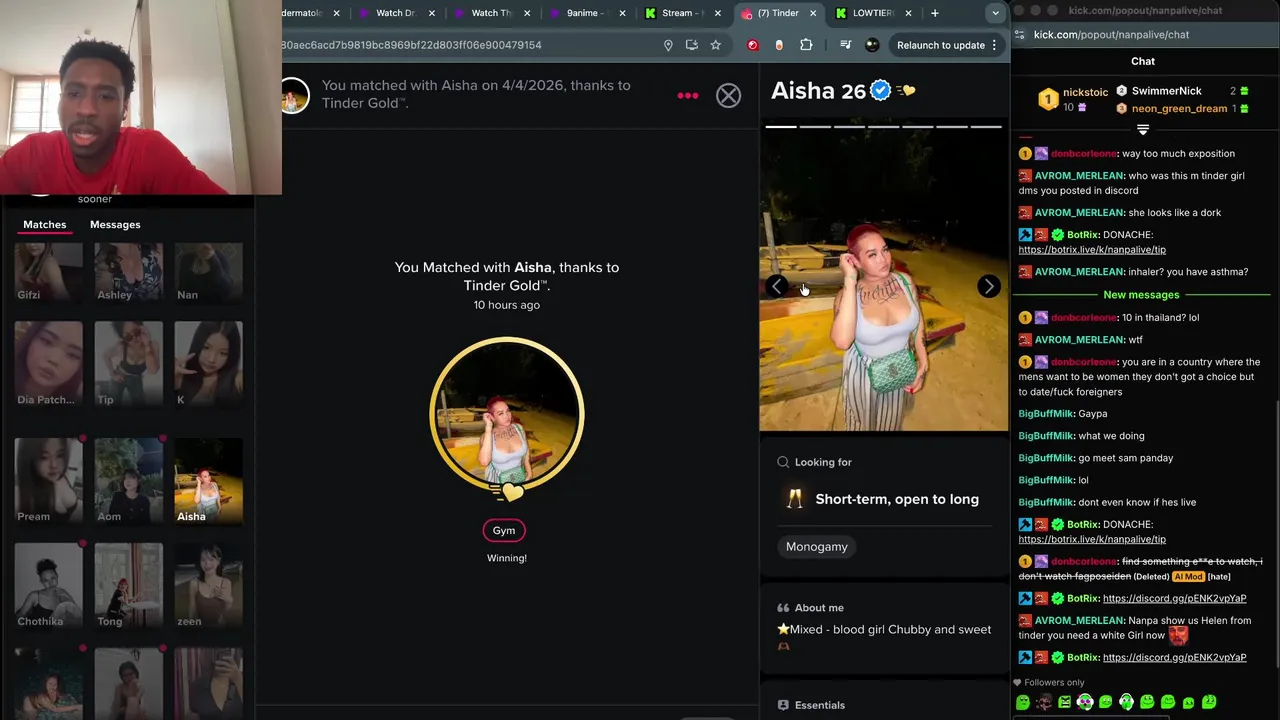Screen dimensions: 1280x720
Task: Open Chrome three-dot menu beside Relaunch
Action: pyautogui.click(x=994, y=45)
